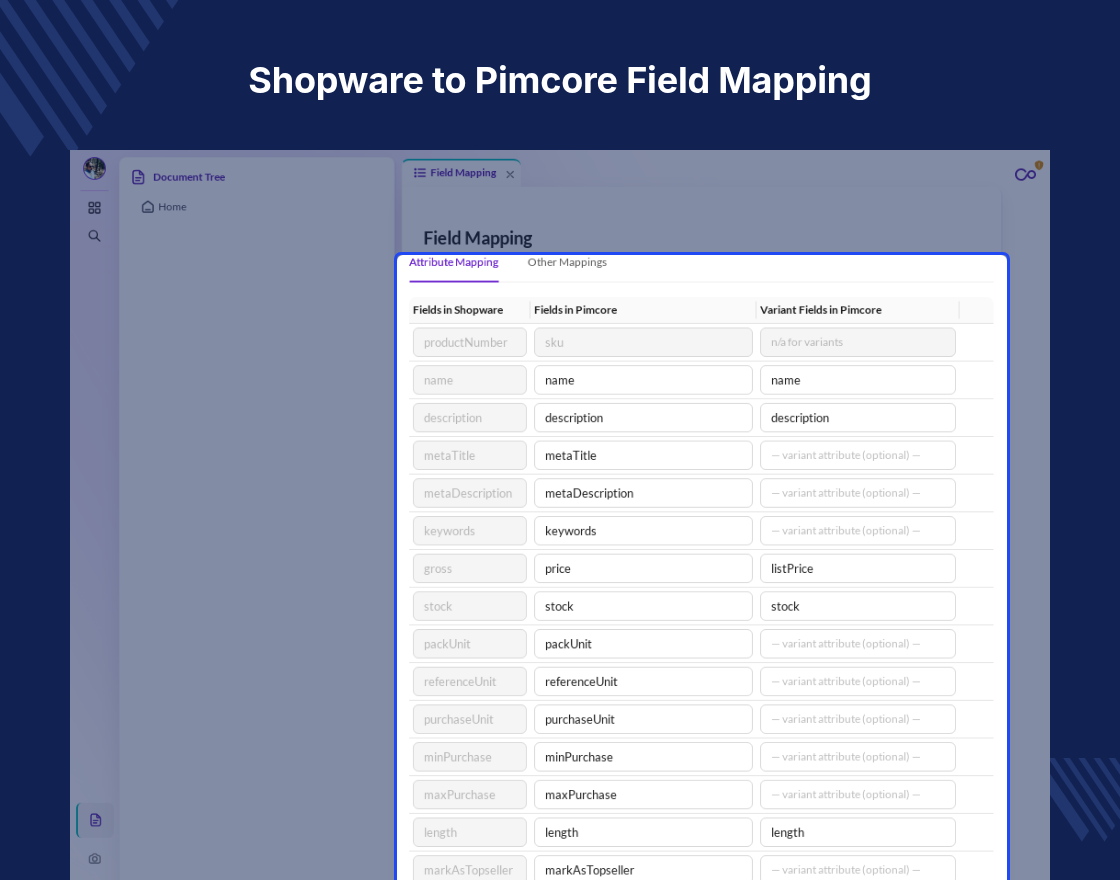Click the variant field for name
This screenshot has height=880, width=1120.
click(857, 380)
